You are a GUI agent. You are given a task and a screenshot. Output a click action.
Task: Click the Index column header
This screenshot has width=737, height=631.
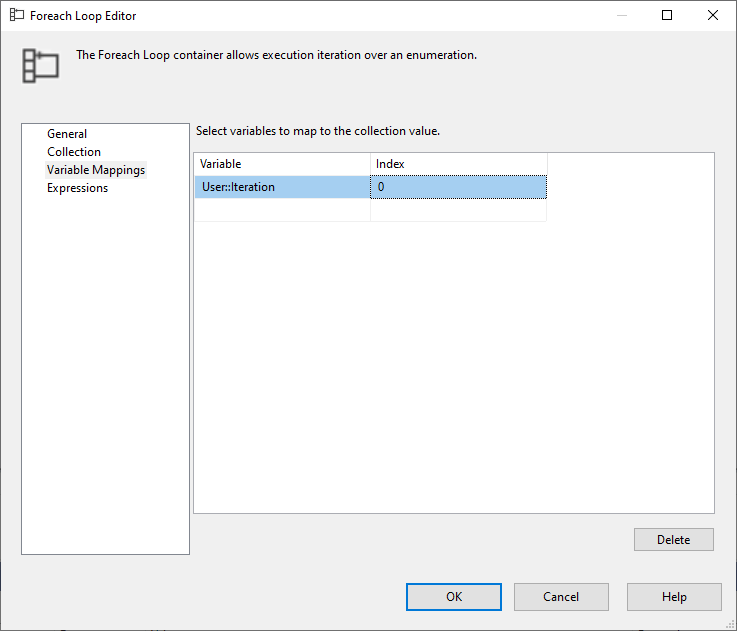click(458, 164)
